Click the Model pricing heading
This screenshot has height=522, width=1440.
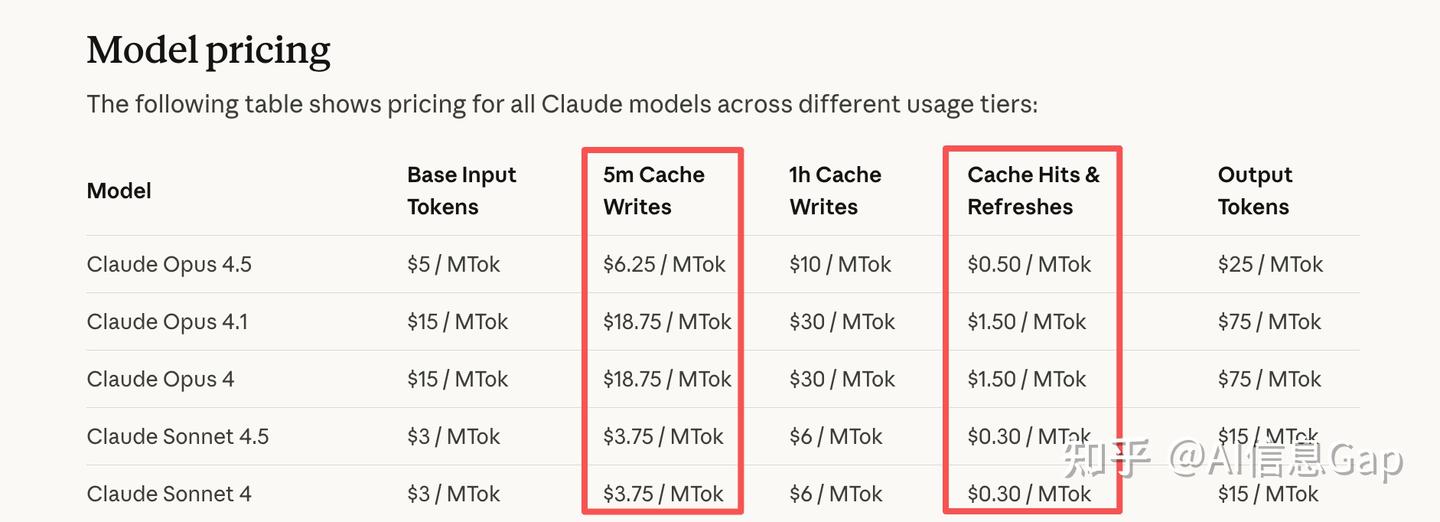pyautogui.click(x=208, y=50)
